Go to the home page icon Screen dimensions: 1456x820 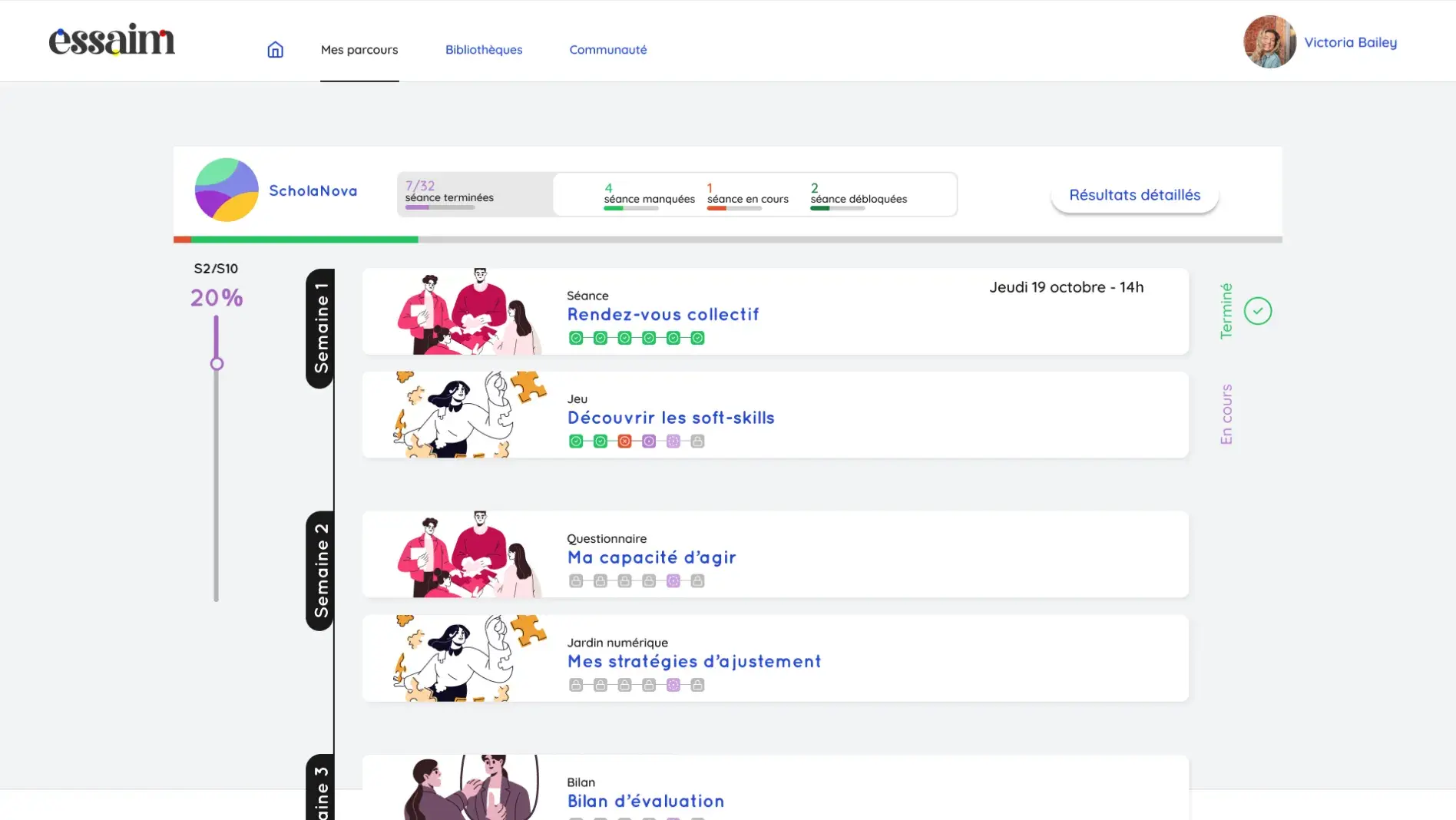coord(275,50)
